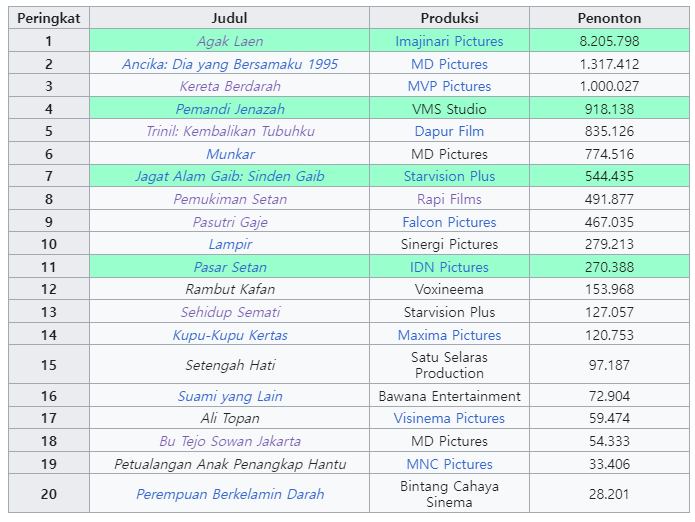695x522 pixels.
Task: Select rank number 12 cell
Action: point(49,289)
